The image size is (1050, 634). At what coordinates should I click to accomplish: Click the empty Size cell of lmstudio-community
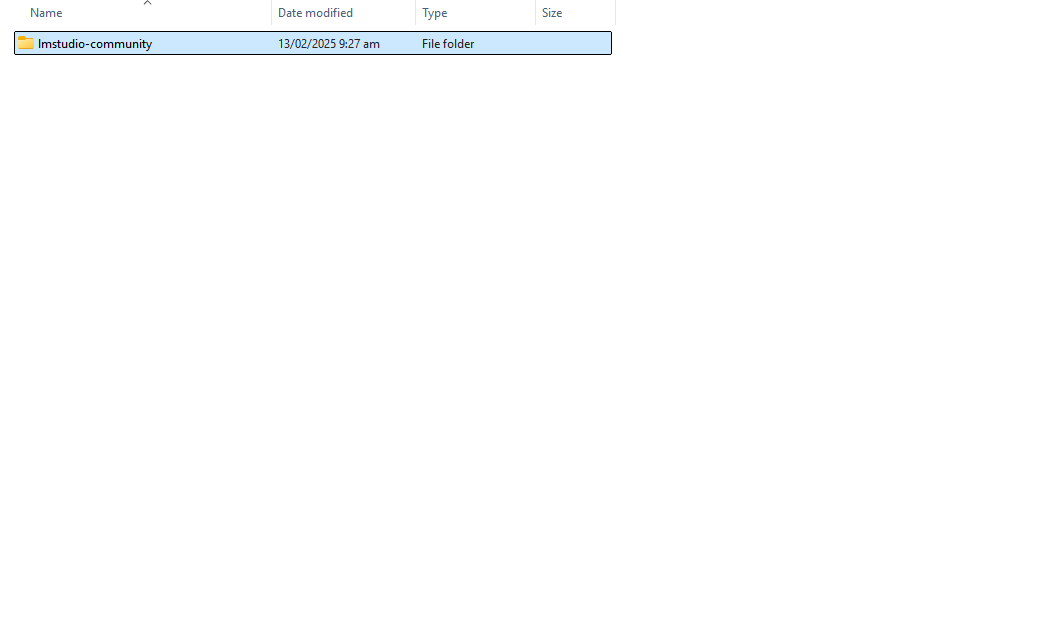[573, 44]
